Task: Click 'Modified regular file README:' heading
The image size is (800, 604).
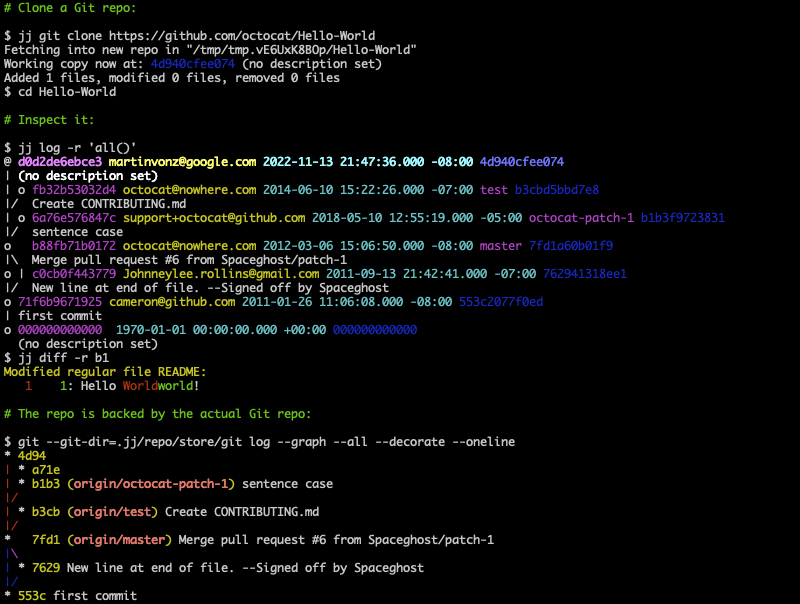Action: tap(105, 371)
